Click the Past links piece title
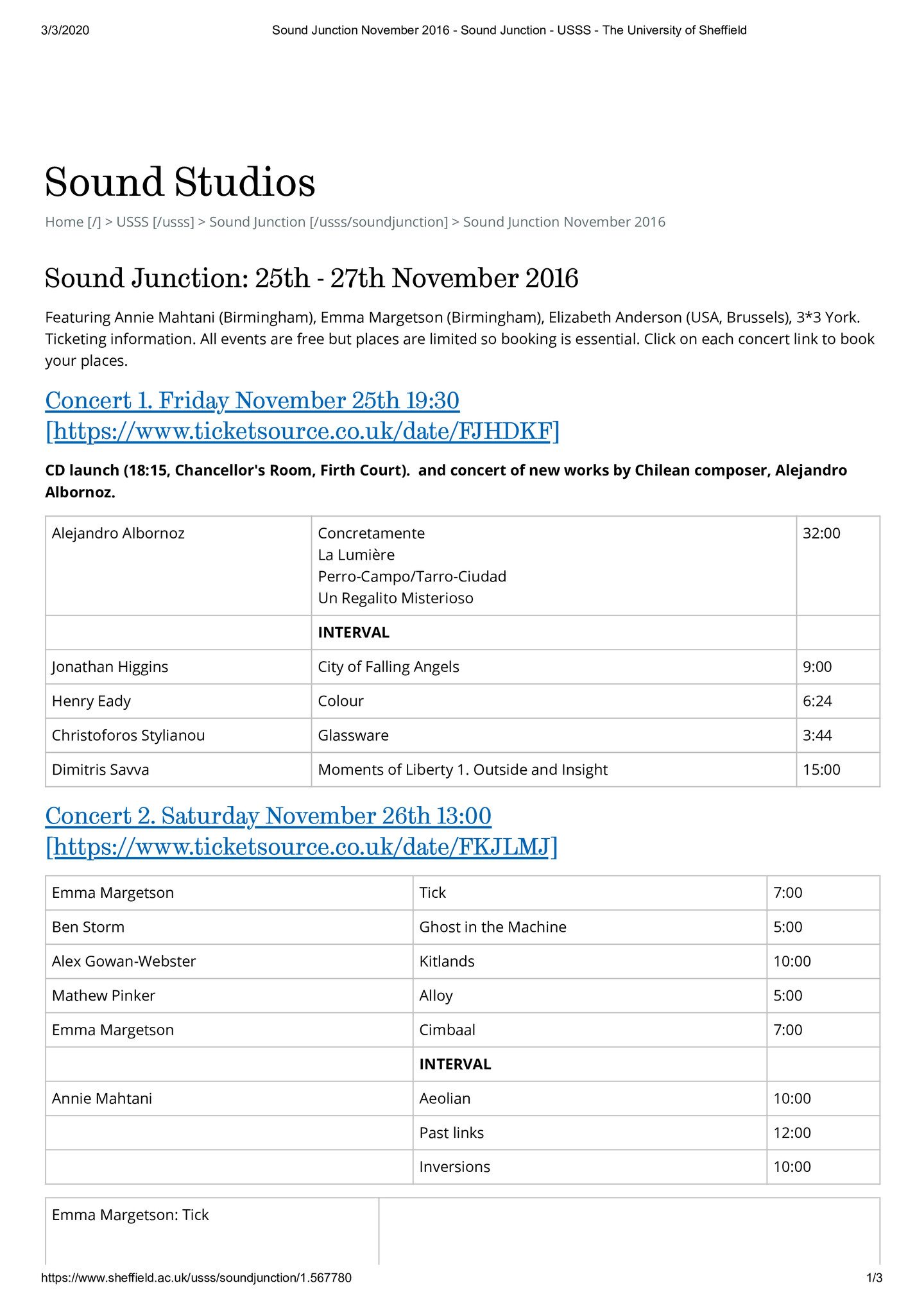This screenshot has height=1308, width=924. 452,1133
